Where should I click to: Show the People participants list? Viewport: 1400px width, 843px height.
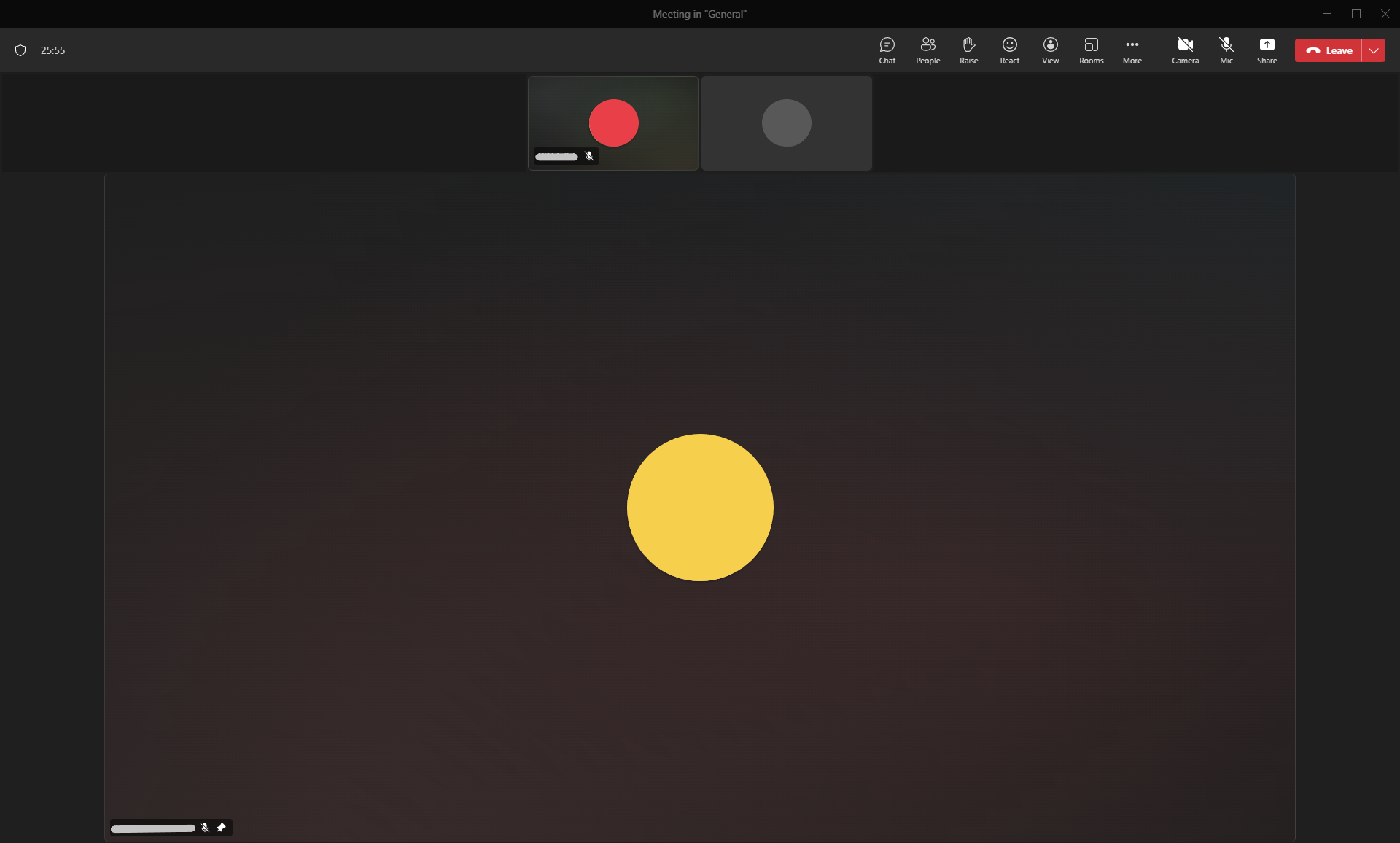[927, 50]
